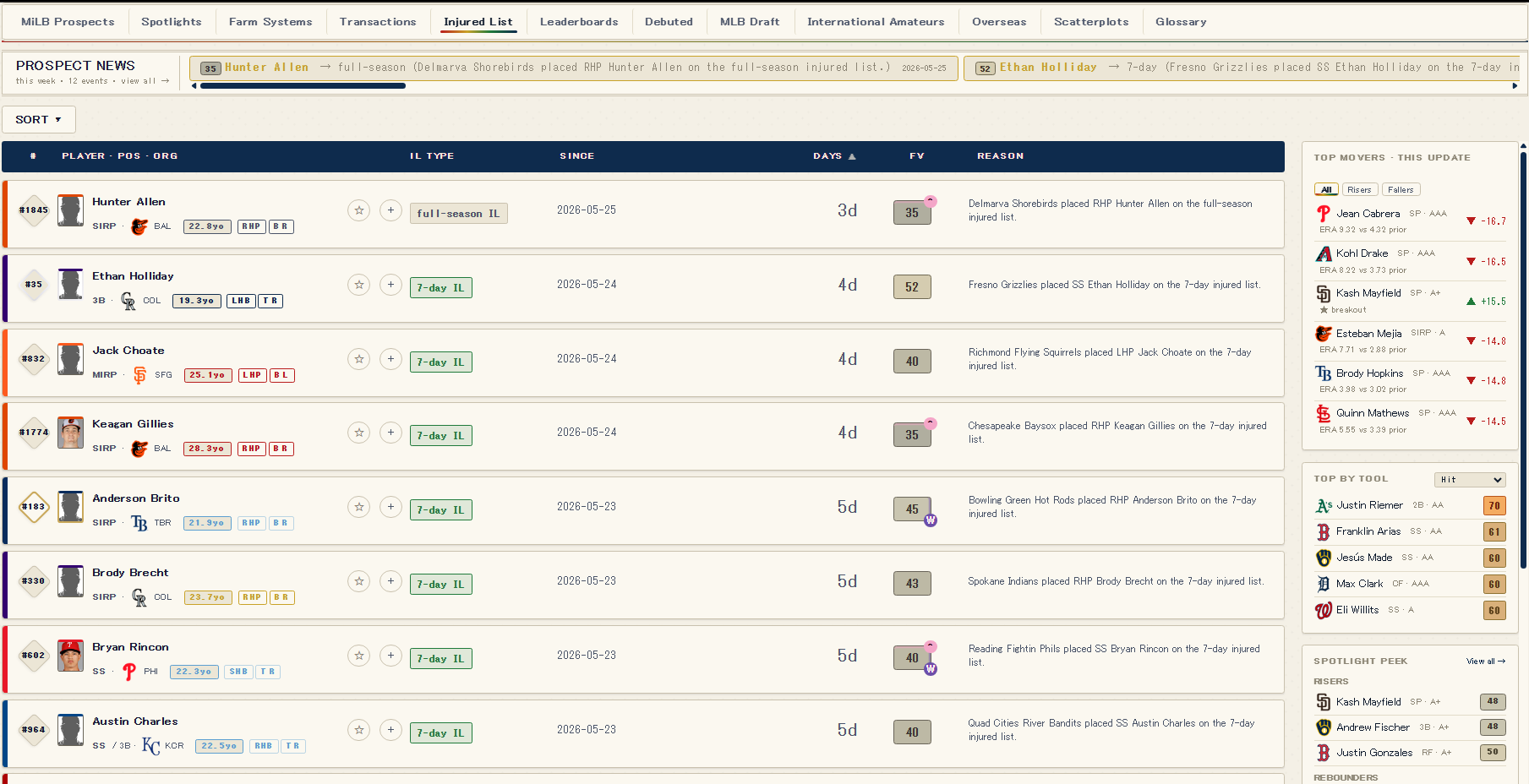The image size is (1529, 784).
Task: Select the All filter in Top Movers
Action: point(1326,190)
